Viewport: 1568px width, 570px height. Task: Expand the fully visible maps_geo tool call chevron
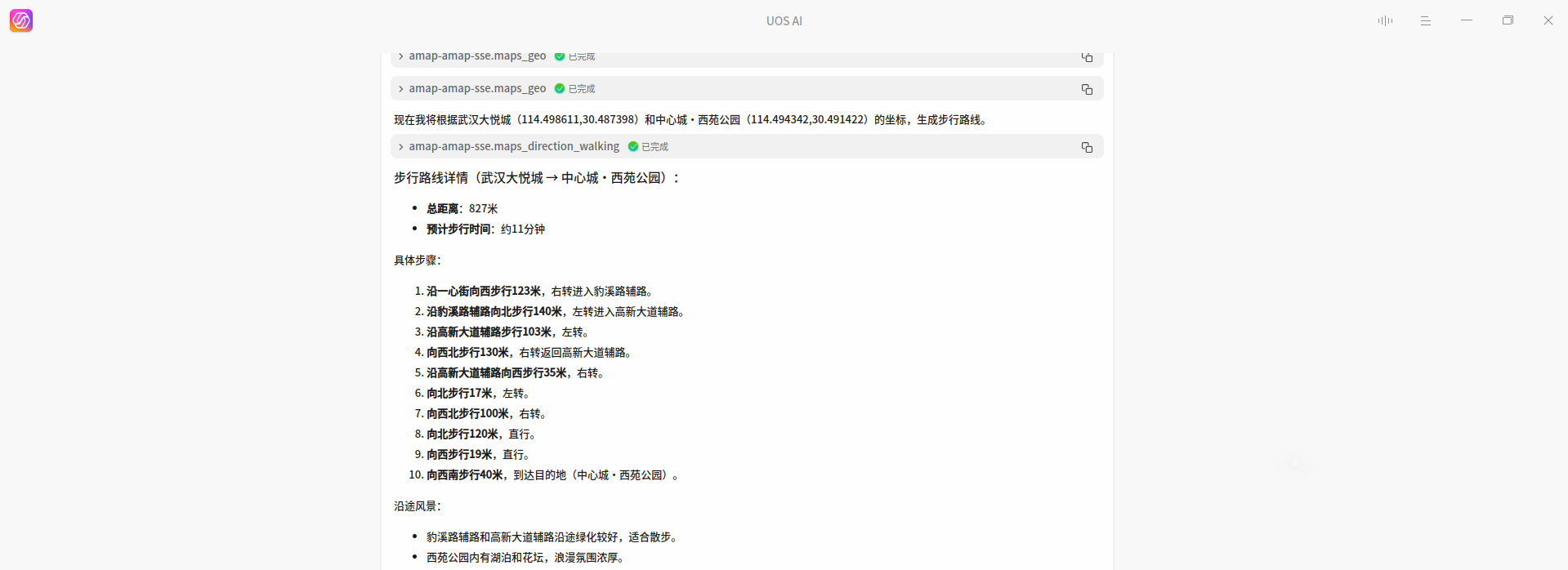[400, 89]
